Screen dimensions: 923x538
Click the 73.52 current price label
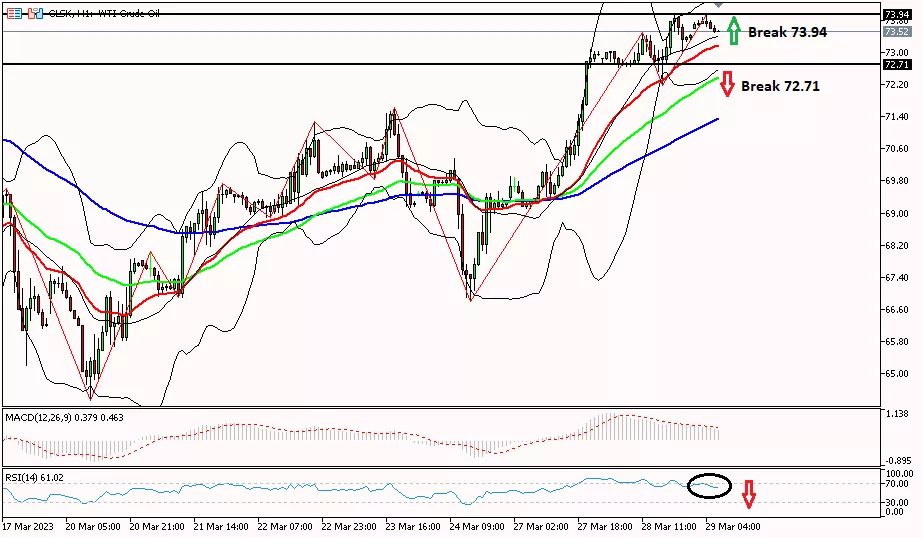click(896, 32)
